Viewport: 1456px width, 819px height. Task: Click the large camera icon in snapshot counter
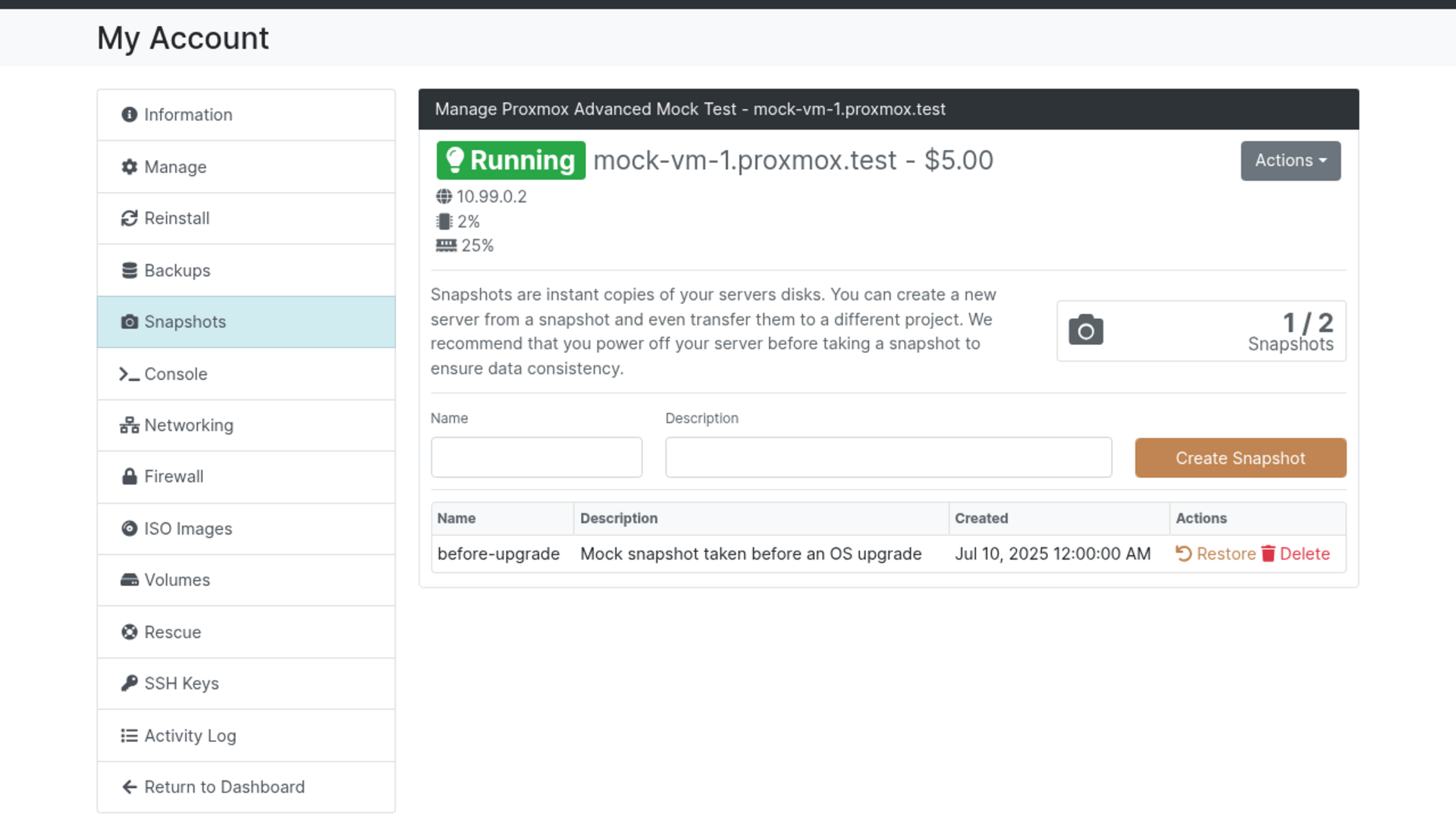point(1086,330)
